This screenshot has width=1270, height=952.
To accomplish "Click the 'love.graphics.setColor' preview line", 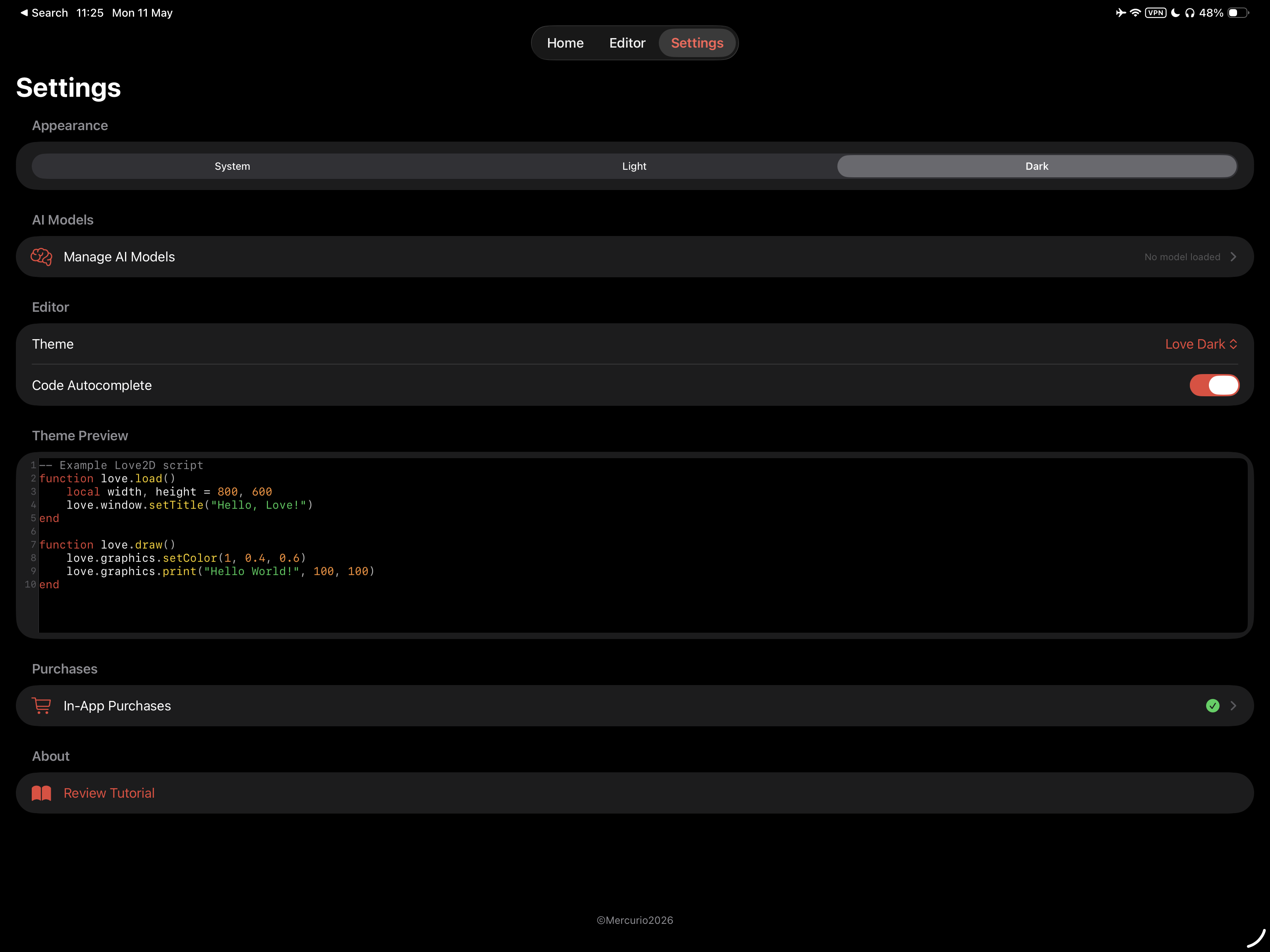I will (x=186, y=559).
